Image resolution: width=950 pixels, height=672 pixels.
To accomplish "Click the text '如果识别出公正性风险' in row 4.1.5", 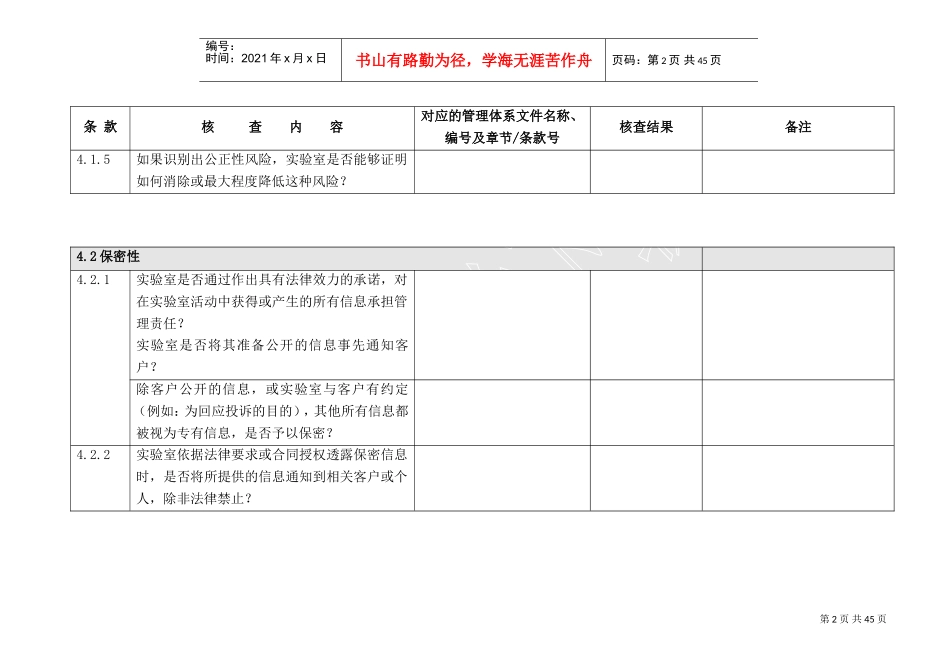I will (x=204, y=159).
